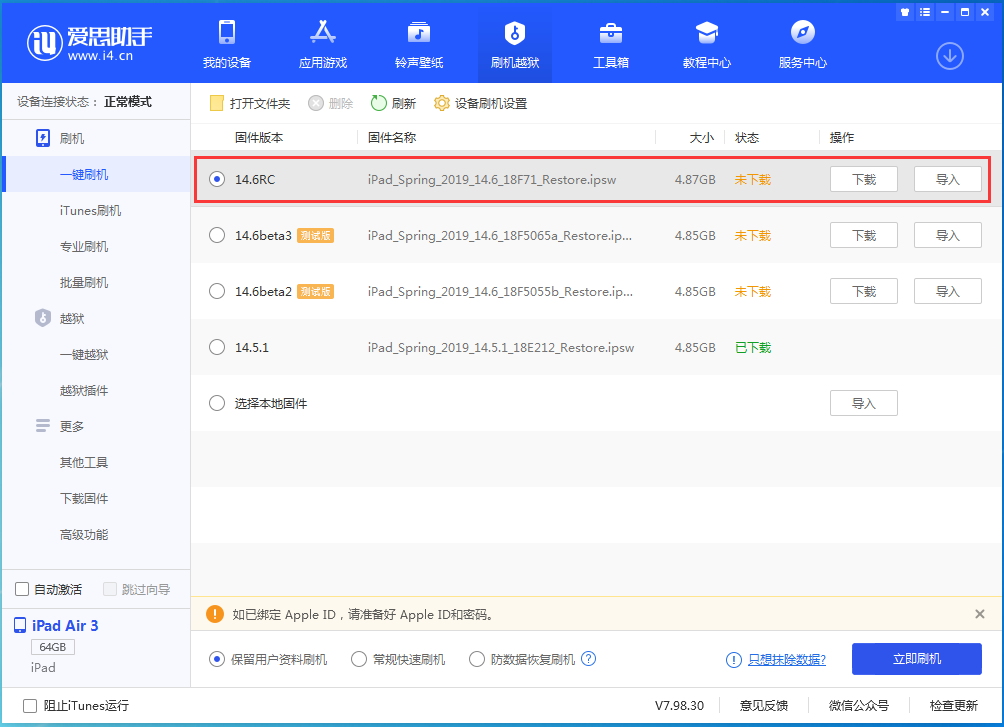Download the 14.6beta2 firmware
The width and height of the screenshot is (1004, 727).
(864, 291)
